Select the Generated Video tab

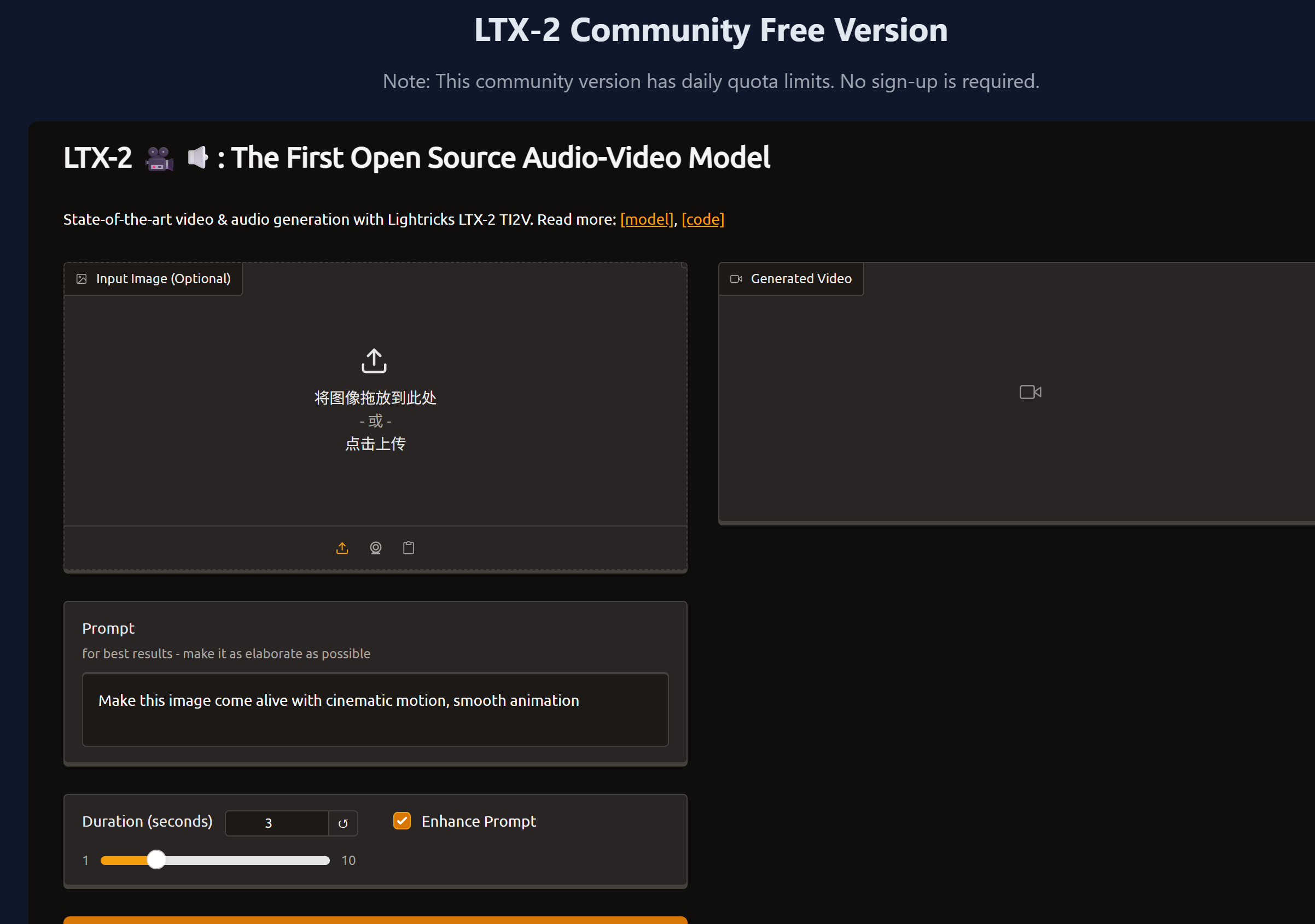click(x=790, y=278)
